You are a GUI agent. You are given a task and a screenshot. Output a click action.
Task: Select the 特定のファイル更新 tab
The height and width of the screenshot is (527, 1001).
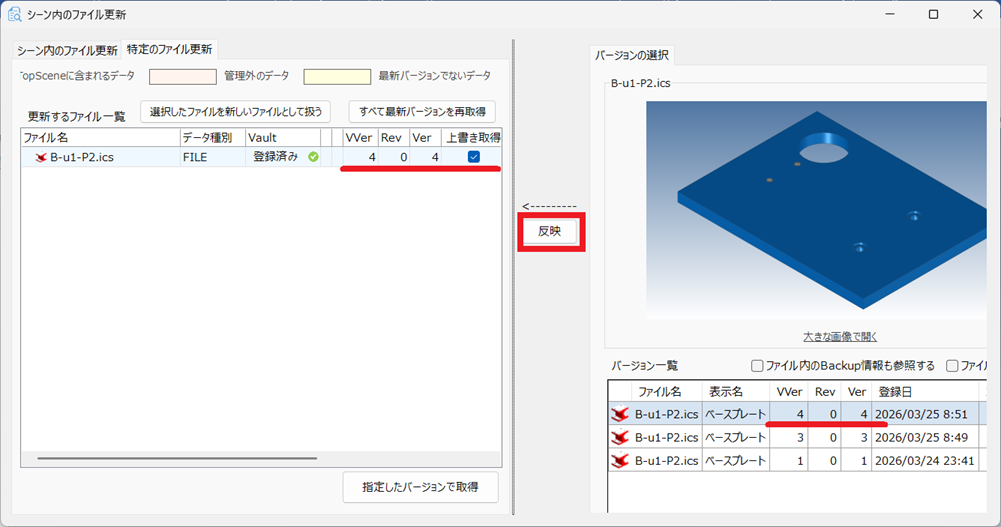169,49
